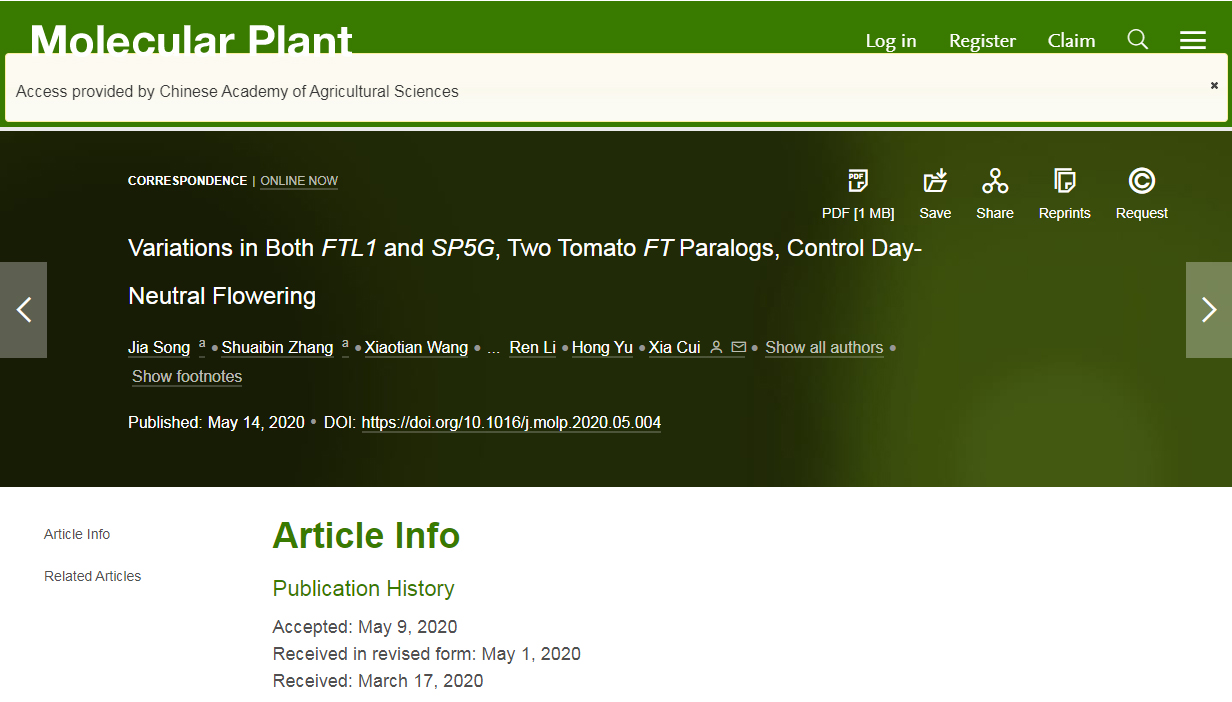Jump to Article Info section
Viewport: 1232px width, 702px height.
[77, 534]
